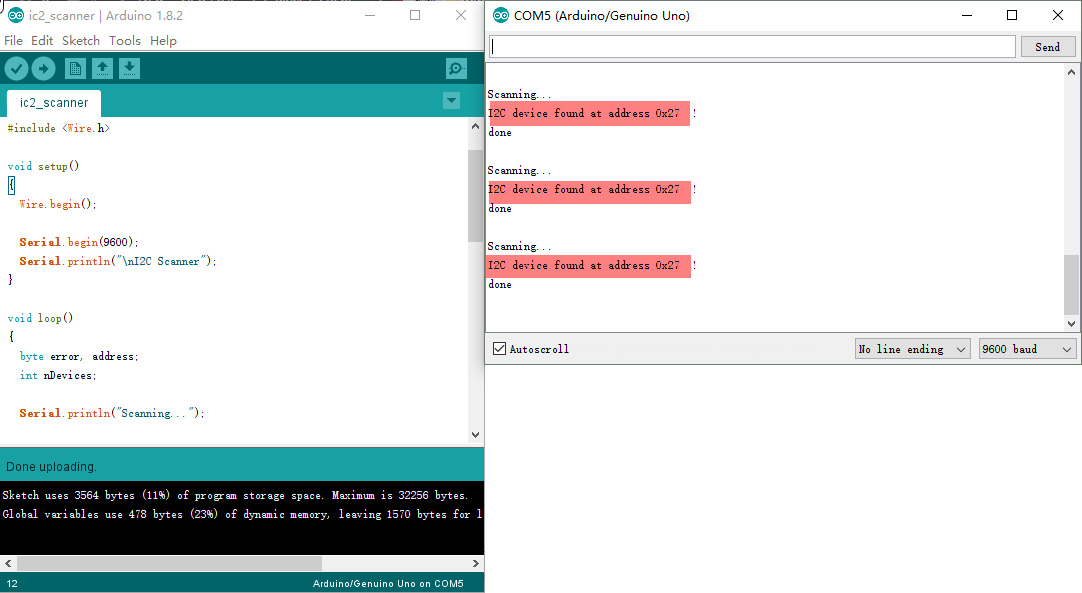The image size is (1082, 593).
Task: Minimize the COM5 serial monitor window
Action: 967,15
